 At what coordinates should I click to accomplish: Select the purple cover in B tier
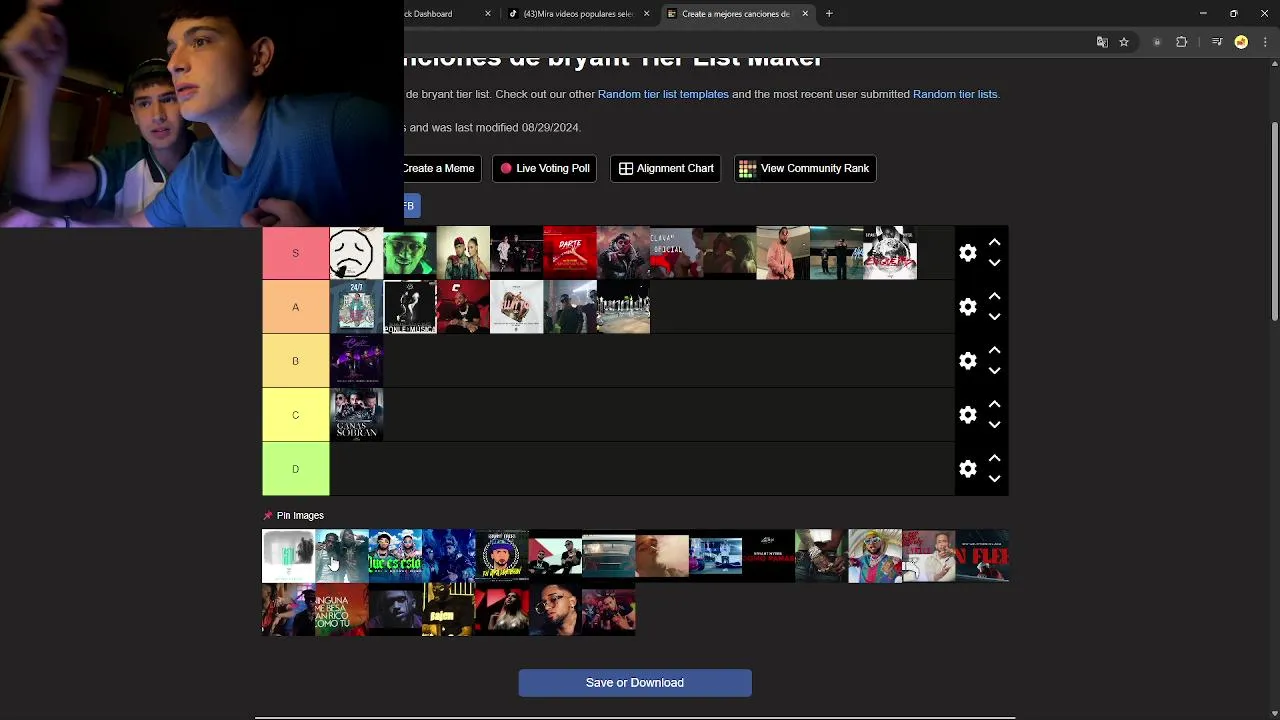(356, 361)
